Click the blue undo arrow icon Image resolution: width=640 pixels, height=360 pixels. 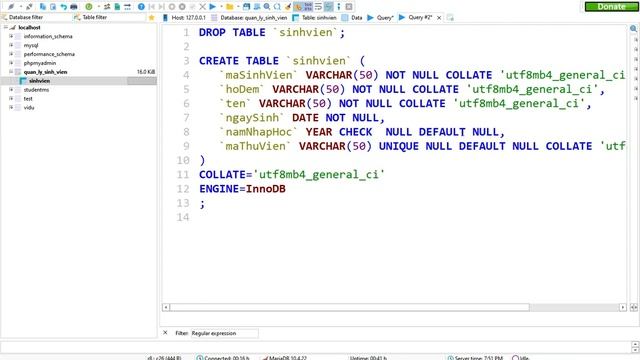coord(63,7)
